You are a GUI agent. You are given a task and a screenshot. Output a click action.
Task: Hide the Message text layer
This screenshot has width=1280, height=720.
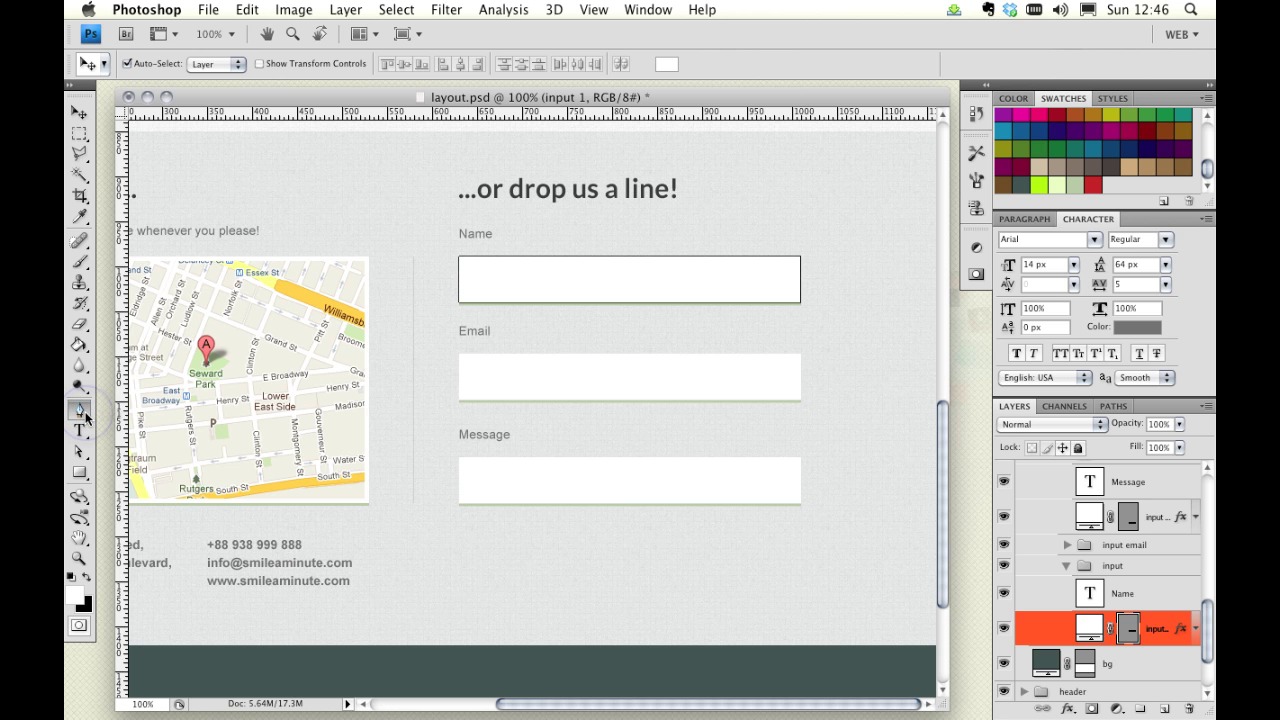1003,482
